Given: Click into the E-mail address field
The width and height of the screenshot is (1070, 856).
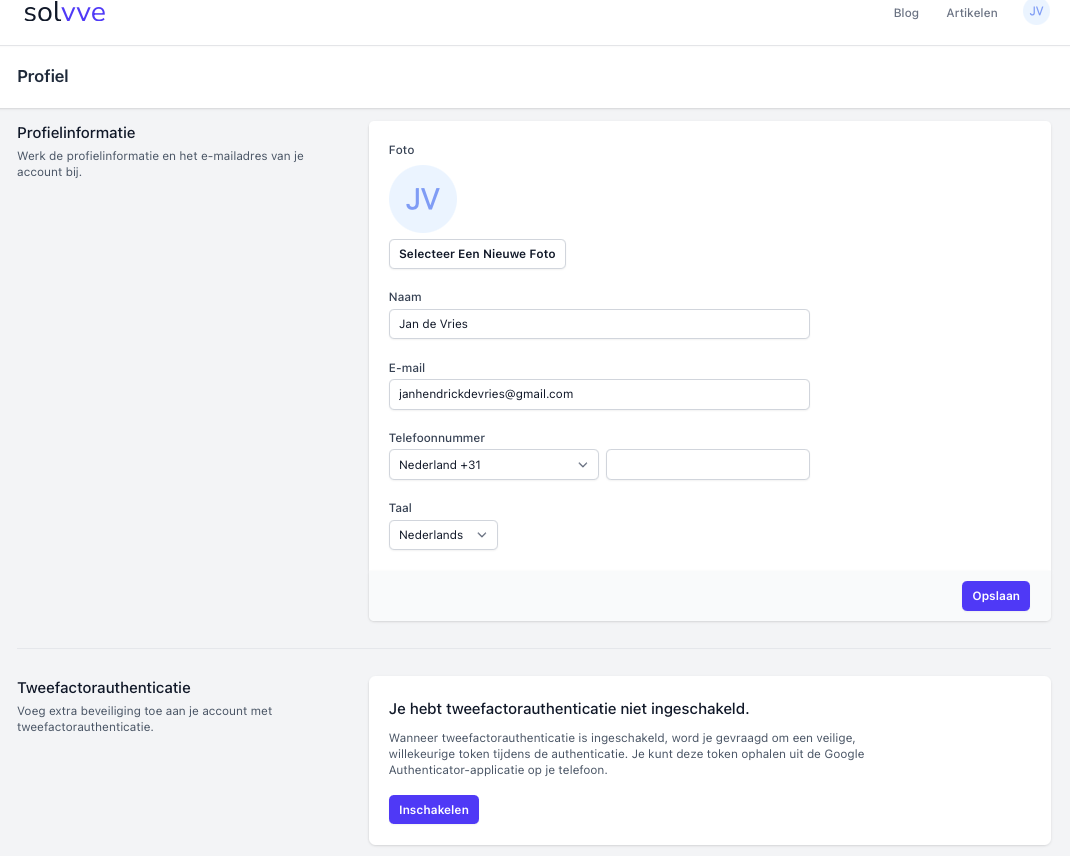Looking at the screenshot, I should coord(598,394).
